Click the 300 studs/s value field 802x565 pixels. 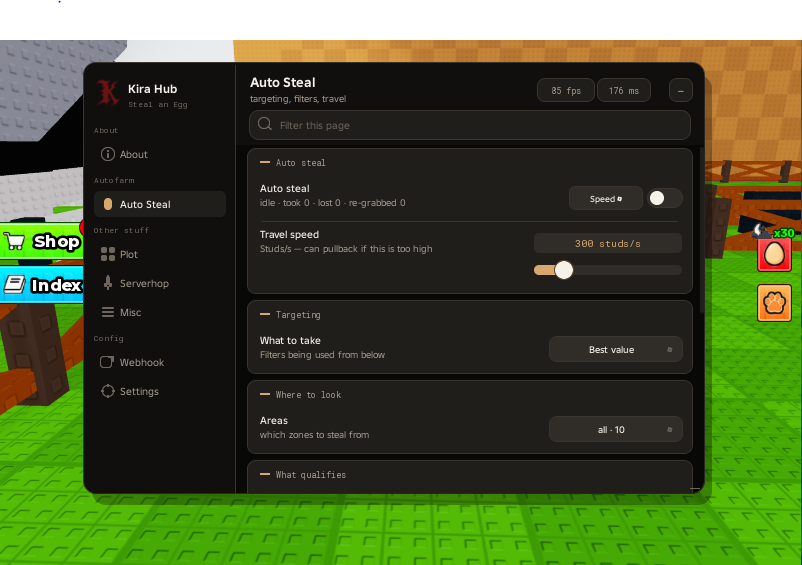tap(608, 243)
